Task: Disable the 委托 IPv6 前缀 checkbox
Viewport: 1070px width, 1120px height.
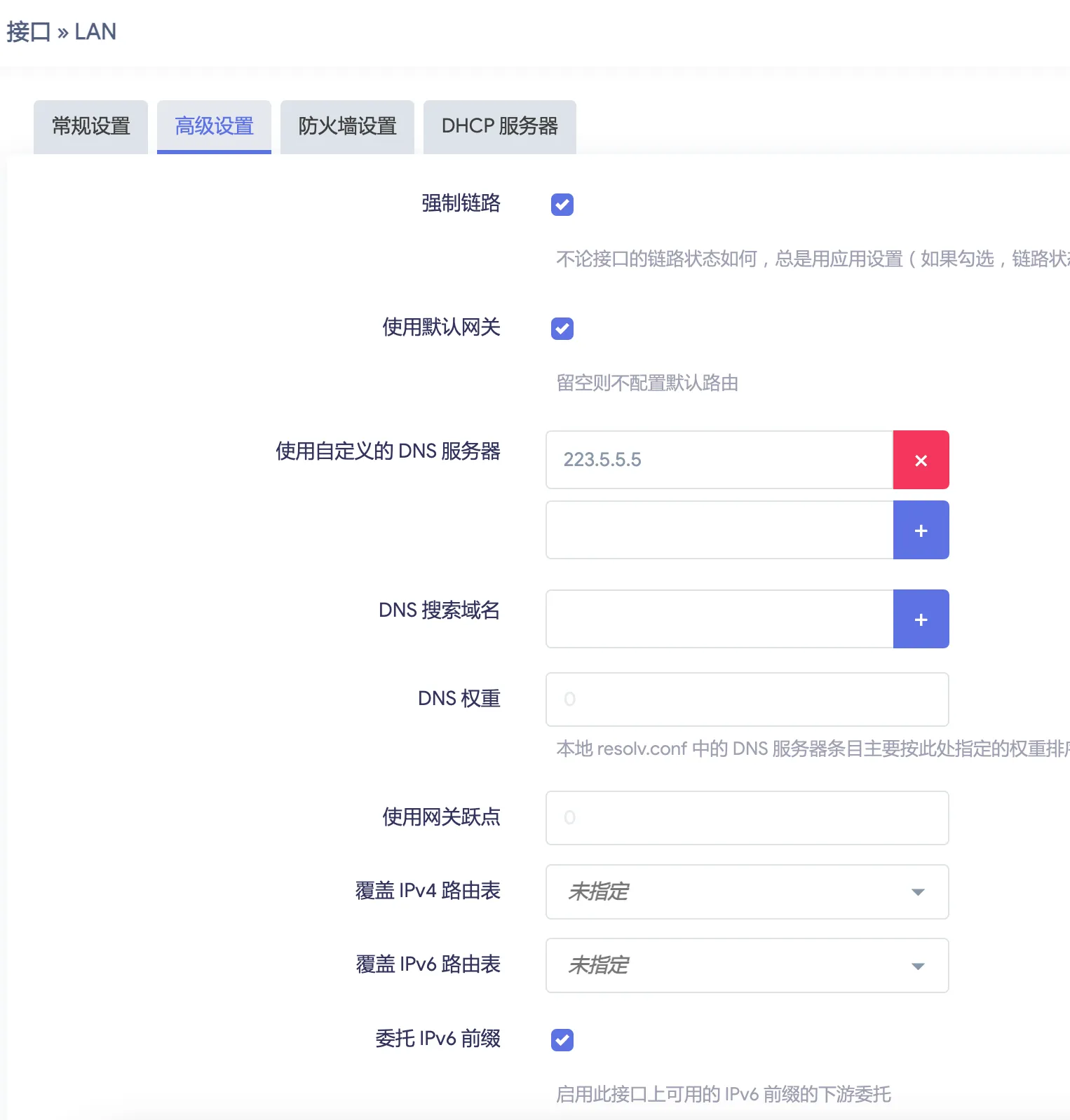Action: (562, 1040)
